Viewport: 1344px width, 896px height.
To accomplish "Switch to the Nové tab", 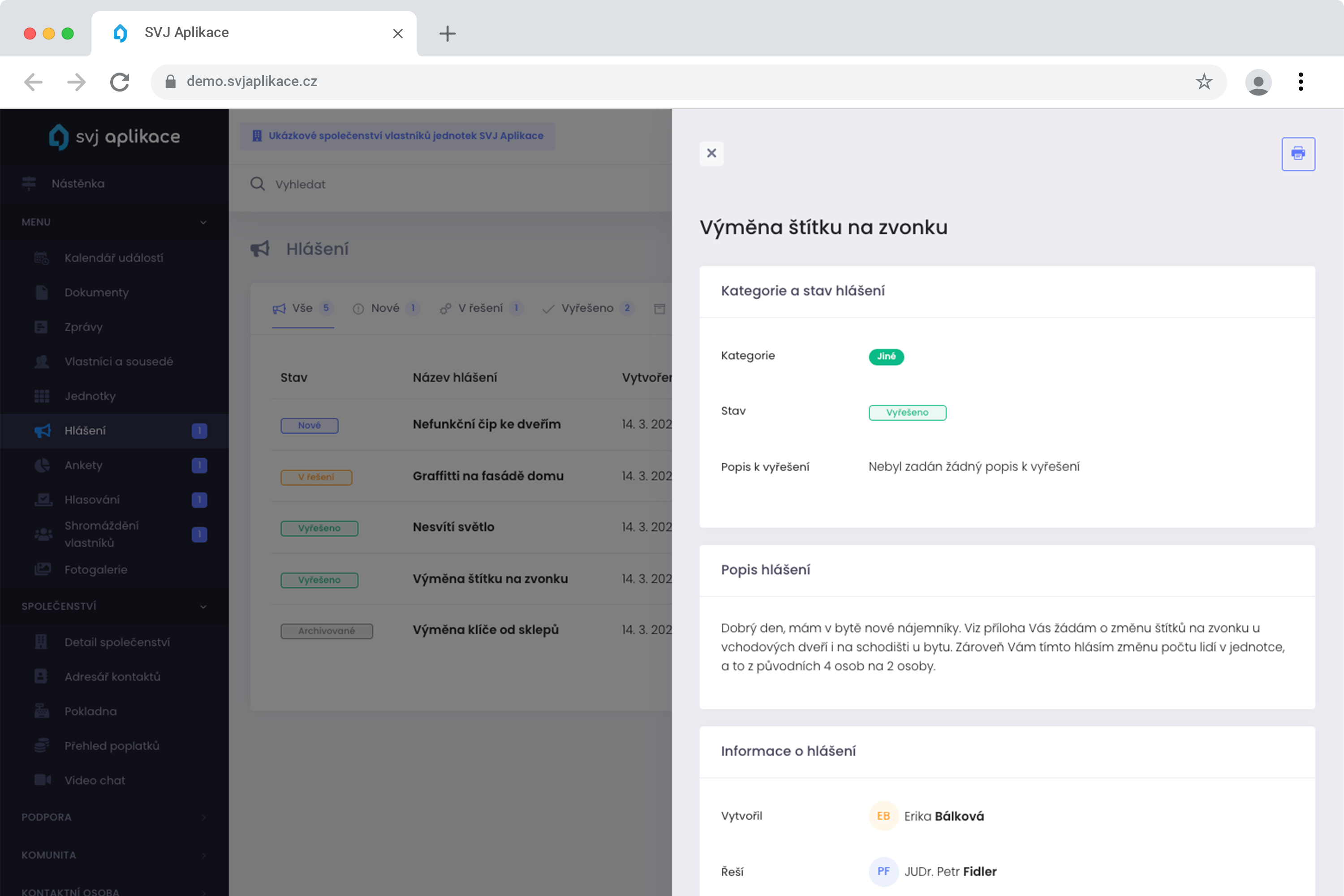I will [385, 309].
